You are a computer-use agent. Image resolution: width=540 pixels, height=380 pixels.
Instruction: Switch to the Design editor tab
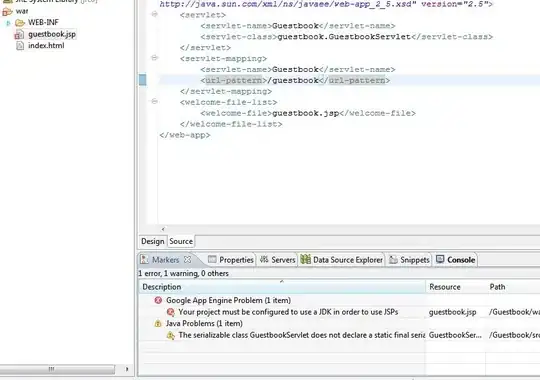point(153,241)
